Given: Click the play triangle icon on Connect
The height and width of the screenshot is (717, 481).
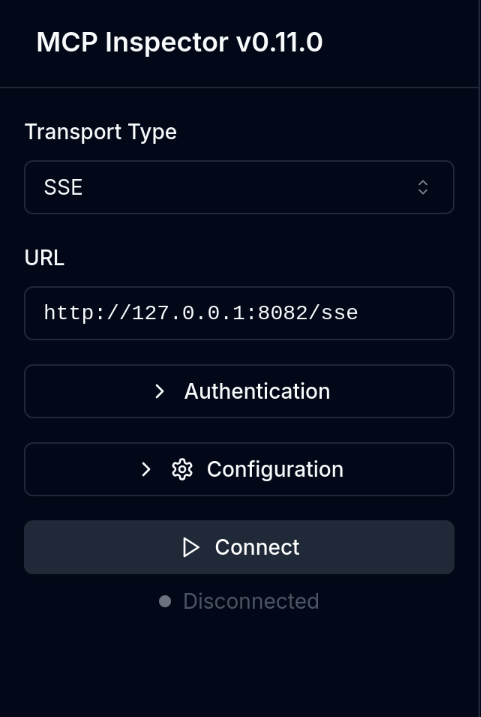Looking at the screenshot, I should (191, 547).
